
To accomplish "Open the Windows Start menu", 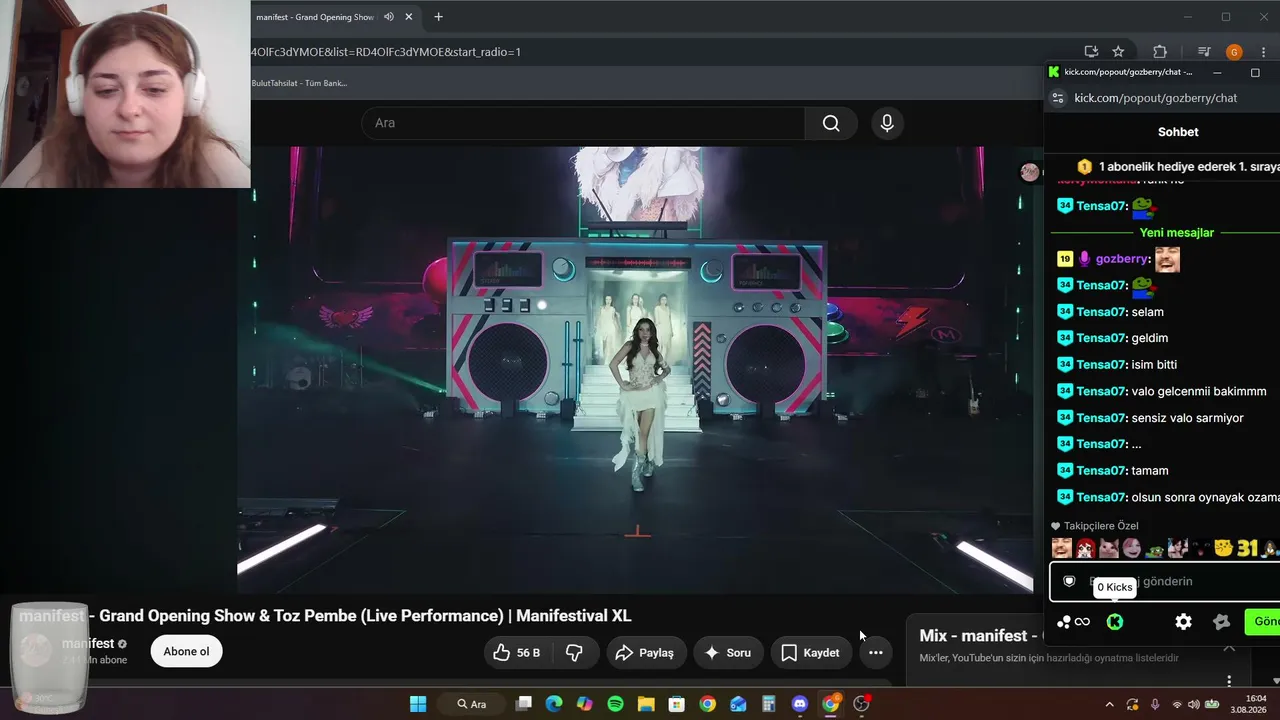I will [x=418, y=704].
